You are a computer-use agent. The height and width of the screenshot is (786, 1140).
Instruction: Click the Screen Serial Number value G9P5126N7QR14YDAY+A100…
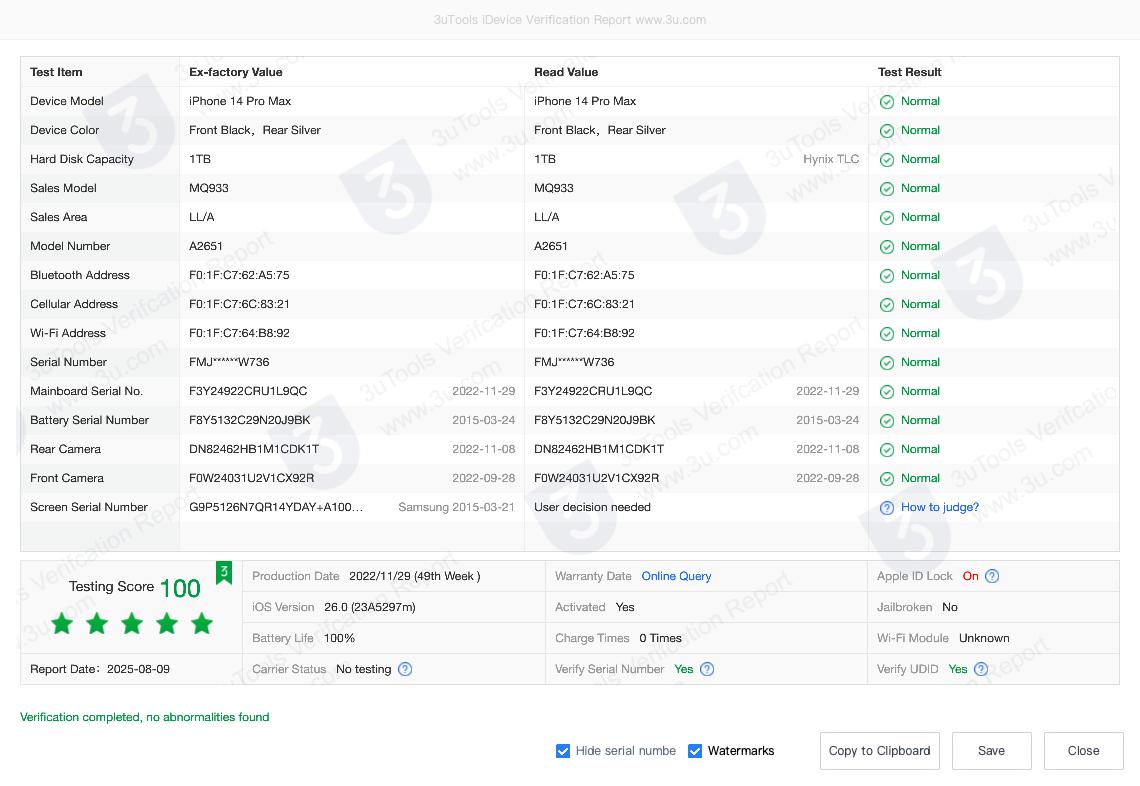coord(276,507)
